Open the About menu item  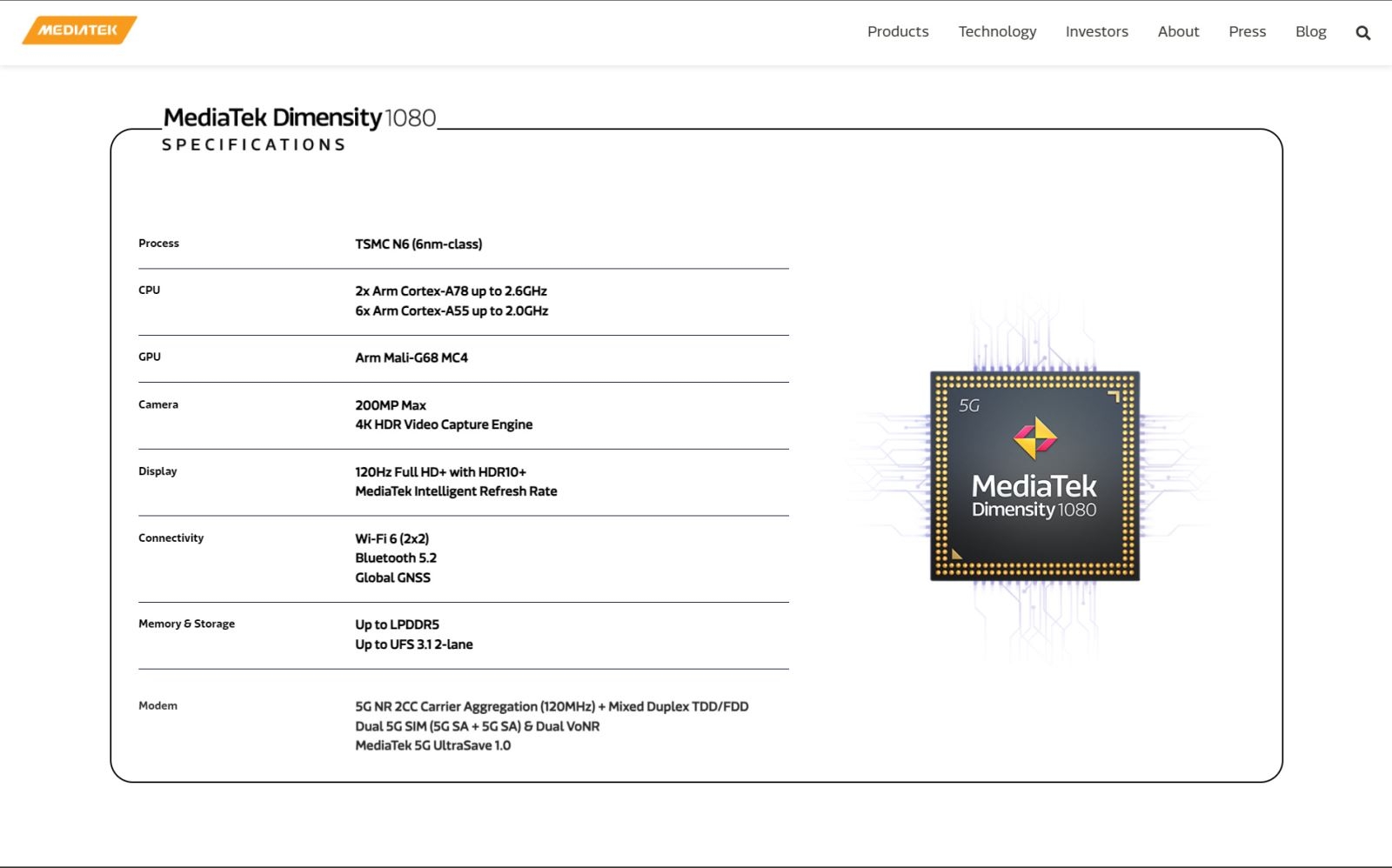pos(1178,31)
